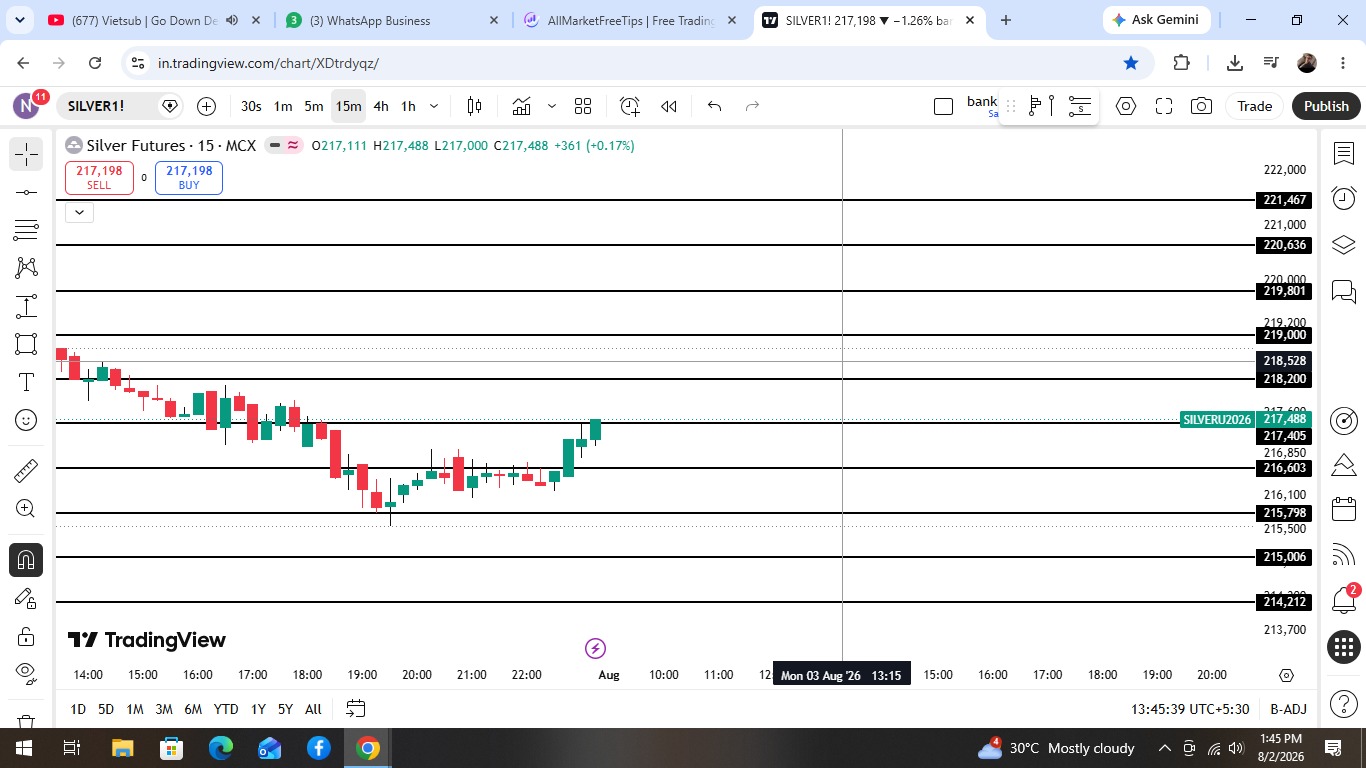Open the forecasting and measurement tools
The height and width of the screenshot is (768, 1366).
(26, 306)
